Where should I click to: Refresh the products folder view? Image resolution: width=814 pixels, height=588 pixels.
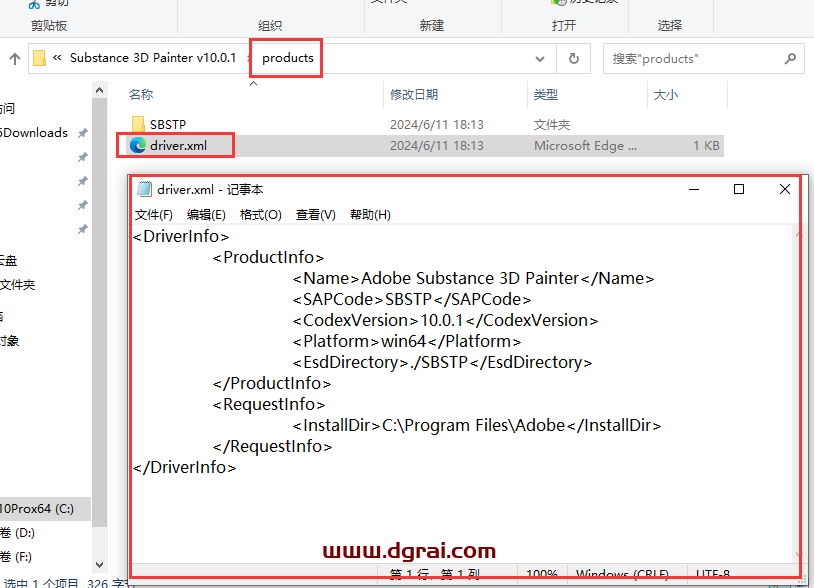coord(574,59)
